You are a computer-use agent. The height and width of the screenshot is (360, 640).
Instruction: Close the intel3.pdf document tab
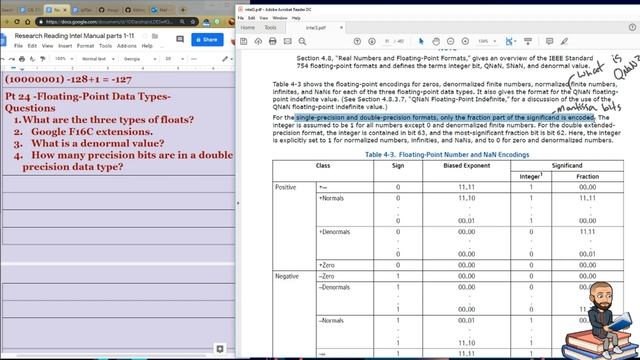[x=341, y=28]
